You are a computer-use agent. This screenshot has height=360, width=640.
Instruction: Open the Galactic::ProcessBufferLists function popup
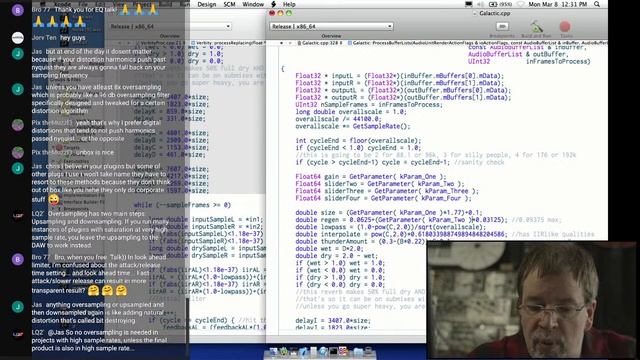pos(477,42)
